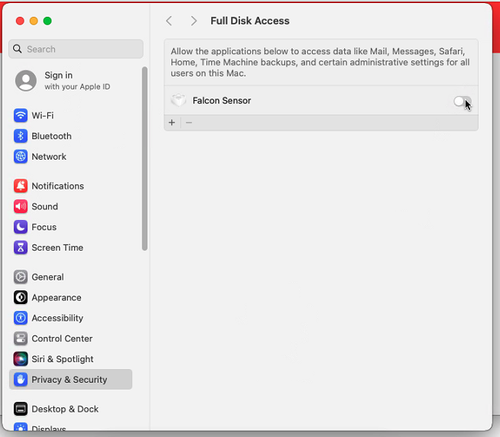Click the sidebar vertical scrollbar
Viewport: 500px width, 437px height.
coord(144,159)
